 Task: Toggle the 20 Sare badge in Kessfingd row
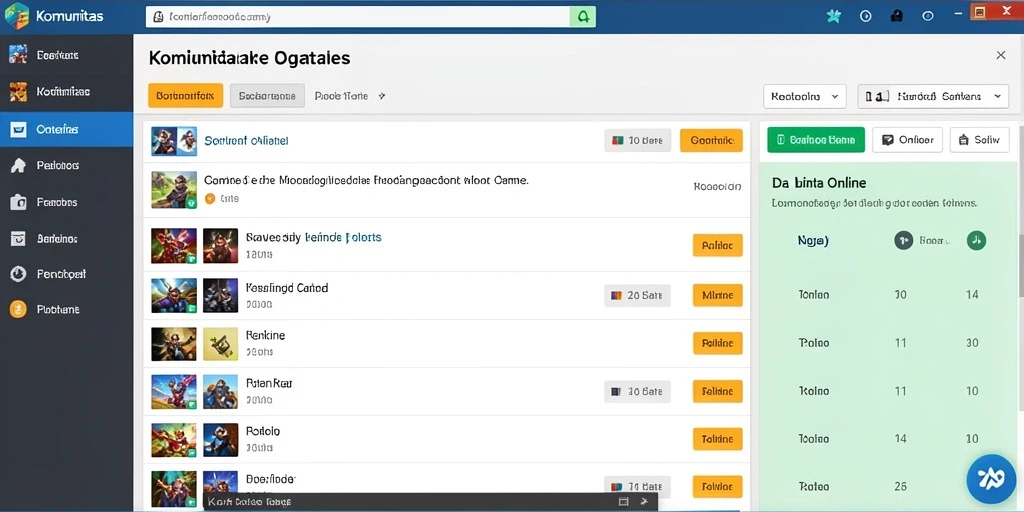[637, 295]
